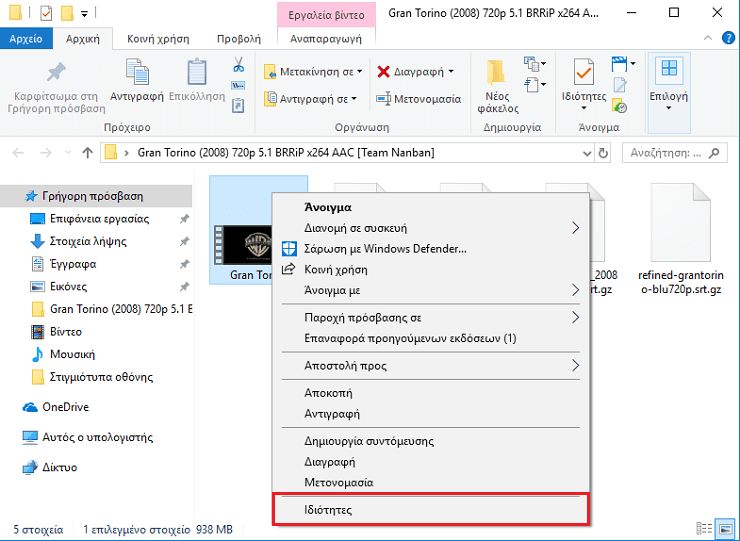The height and width of the screenshot is (541, 740).
Task: Select Αυτός ο υπολογιστής in navigation pane
Action: (96, 438)
